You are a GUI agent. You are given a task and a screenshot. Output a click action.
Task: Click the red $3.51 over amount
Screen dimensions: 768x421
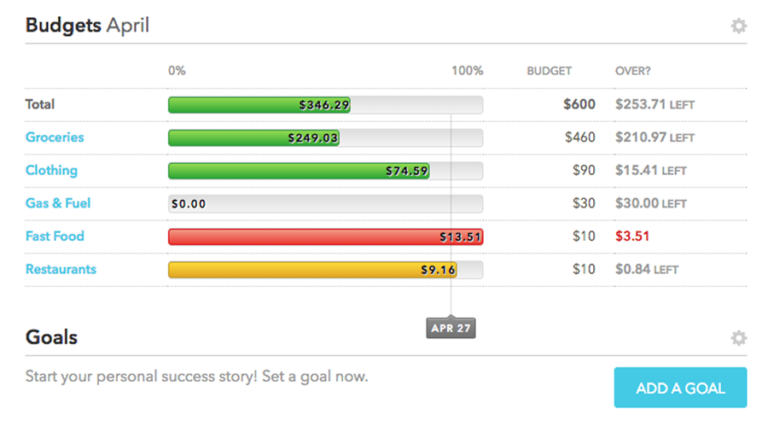[632, 236]
